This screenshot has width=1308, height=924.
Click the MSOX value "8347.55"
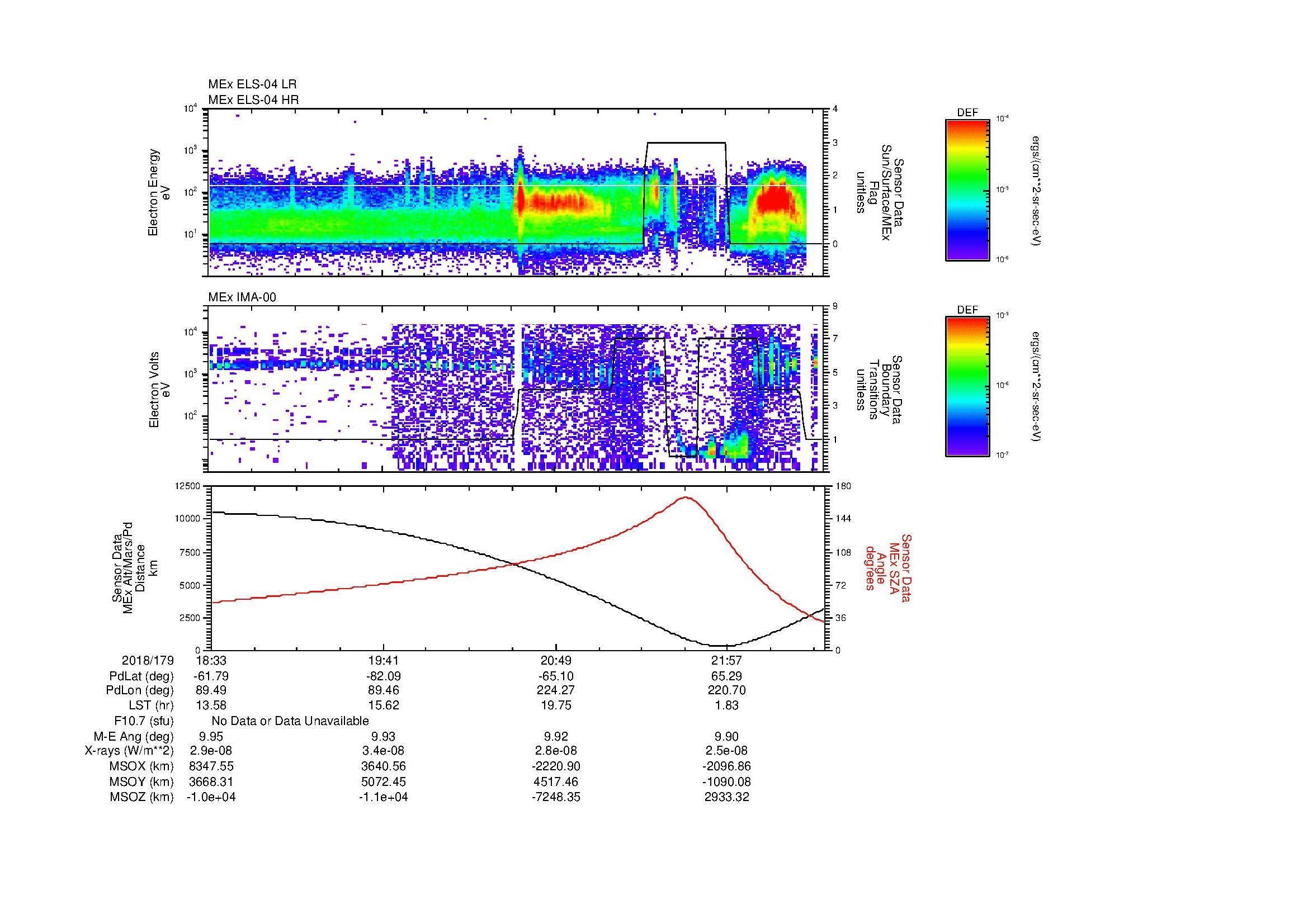coord(211,766)
